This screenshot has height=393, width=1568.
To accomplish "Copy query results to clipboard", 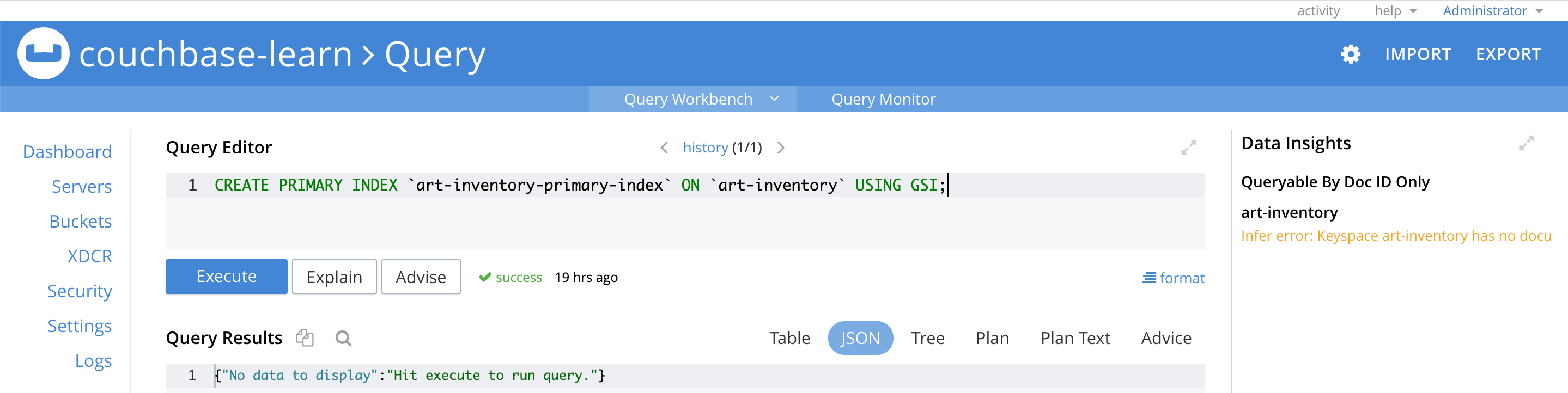I will click(305, 337).
